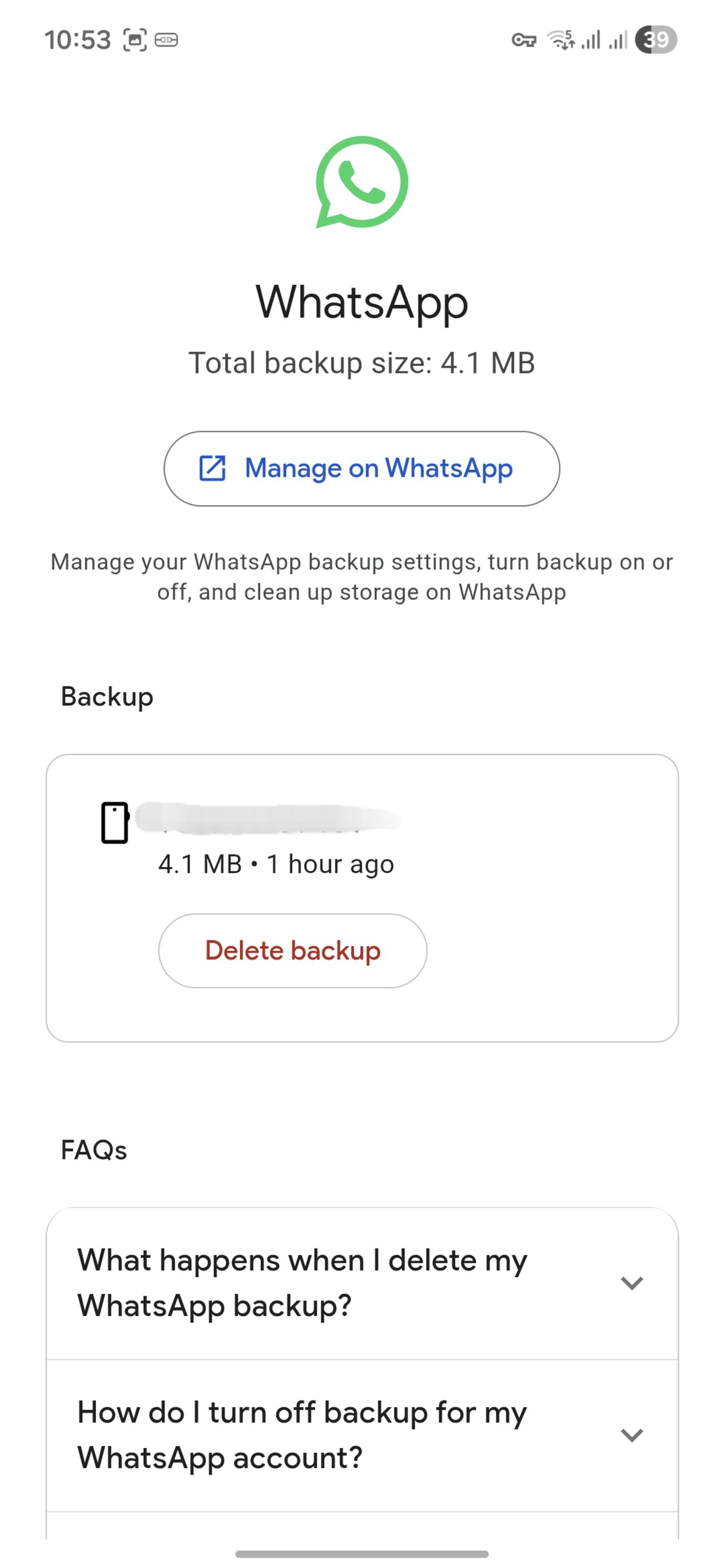724x1568 pixels.
Task: Tap the Total backup size text
Action: 362,363
